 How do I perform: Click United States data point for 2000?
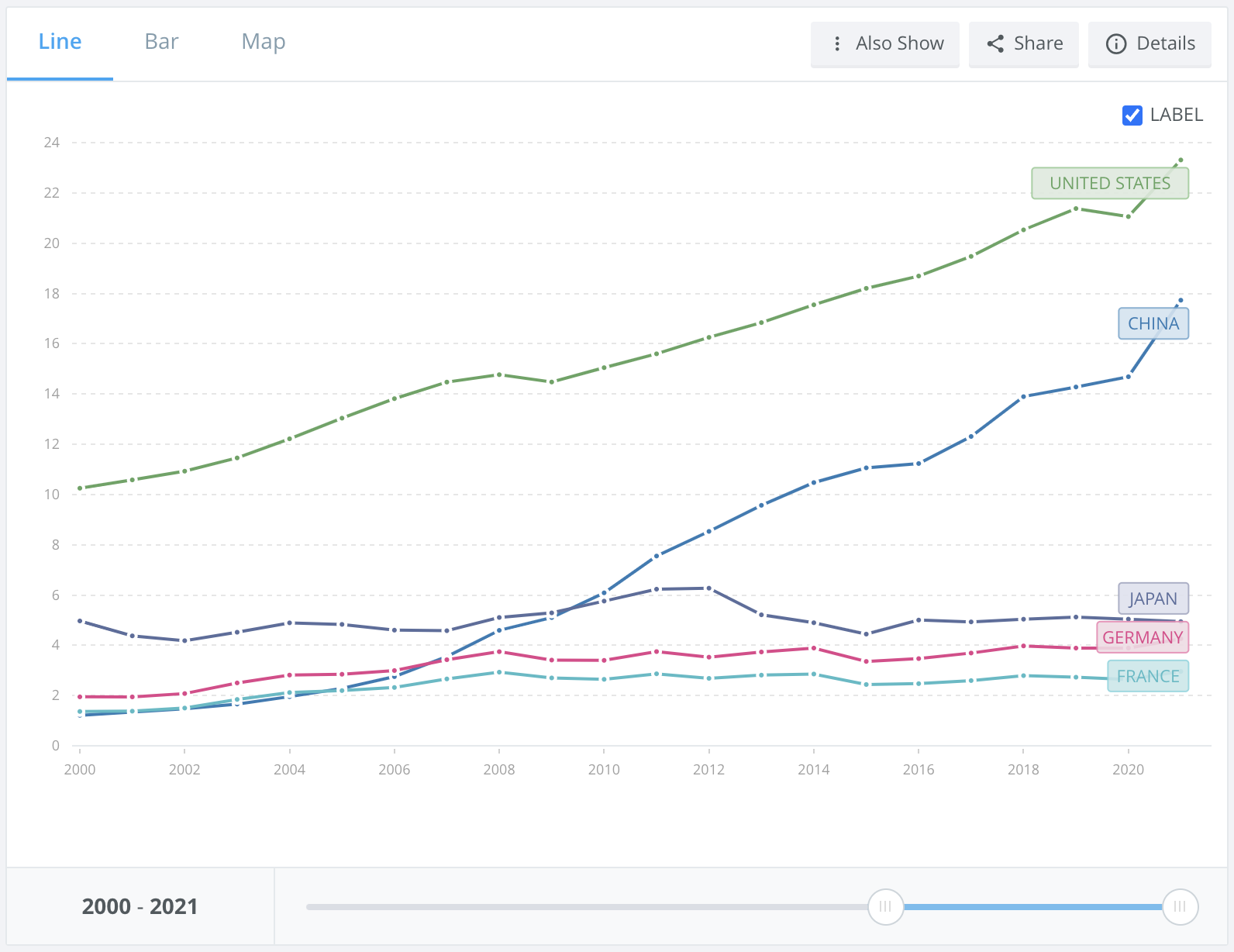(x=80, y=488)
